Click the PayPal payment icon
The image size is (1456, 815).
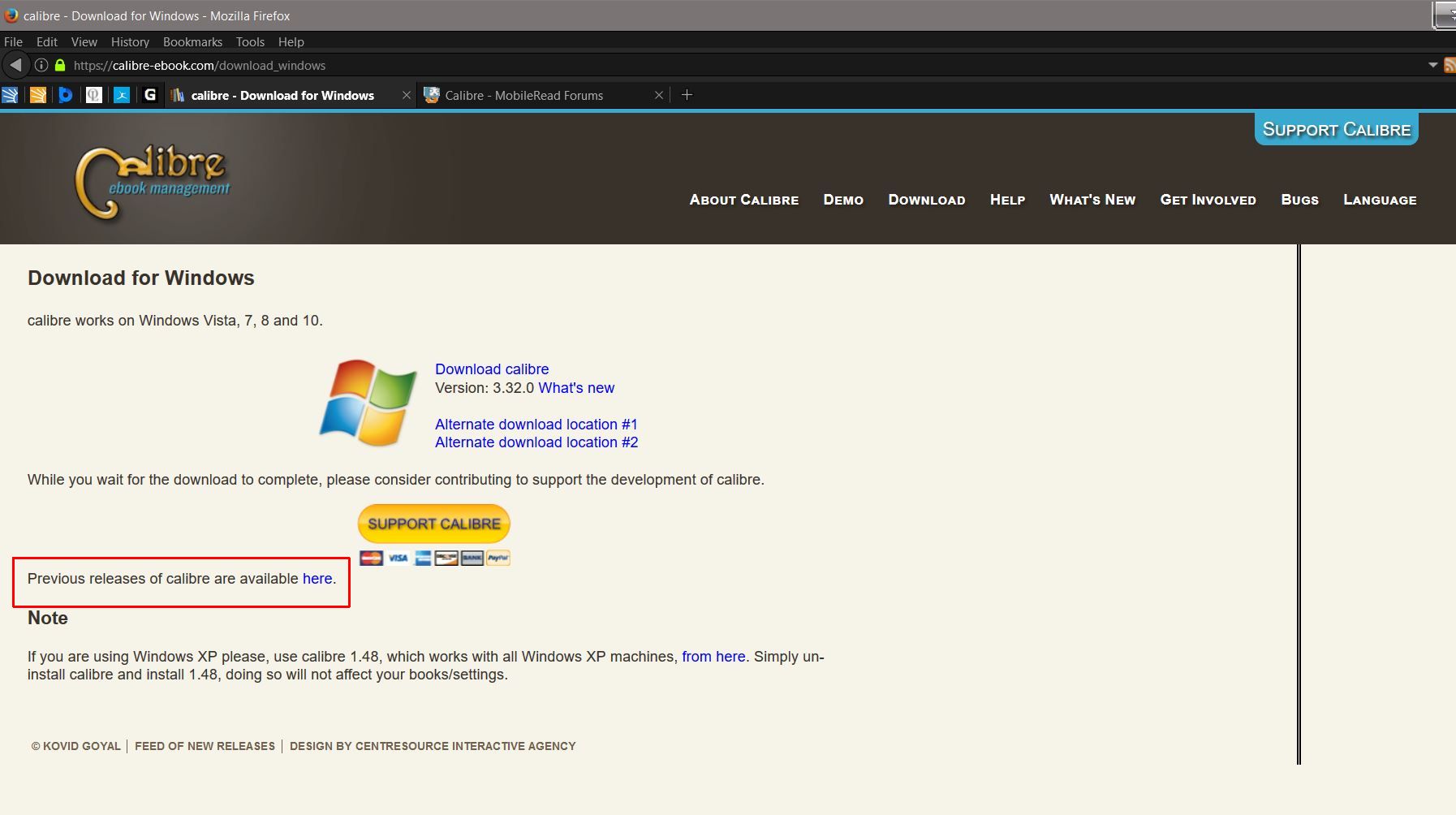[498, 558]
